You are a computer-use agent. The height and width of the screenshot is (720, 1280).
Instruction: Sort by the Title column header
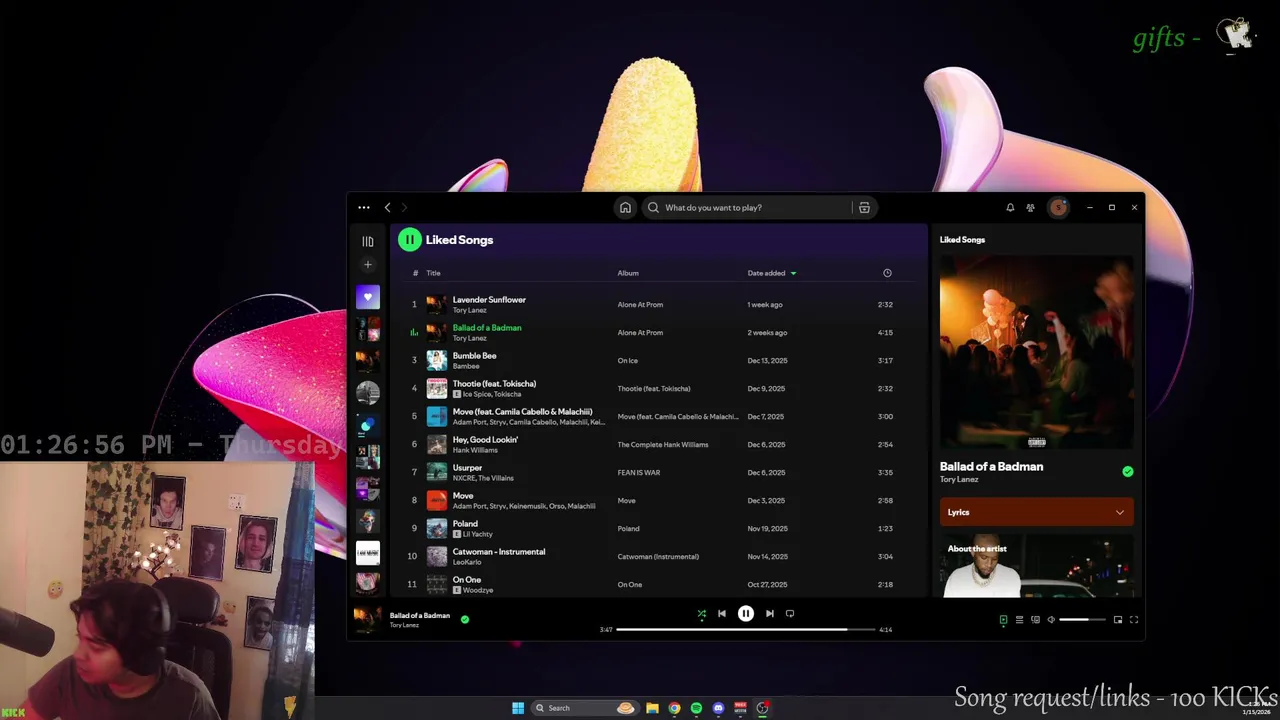(x=433, y=273)
